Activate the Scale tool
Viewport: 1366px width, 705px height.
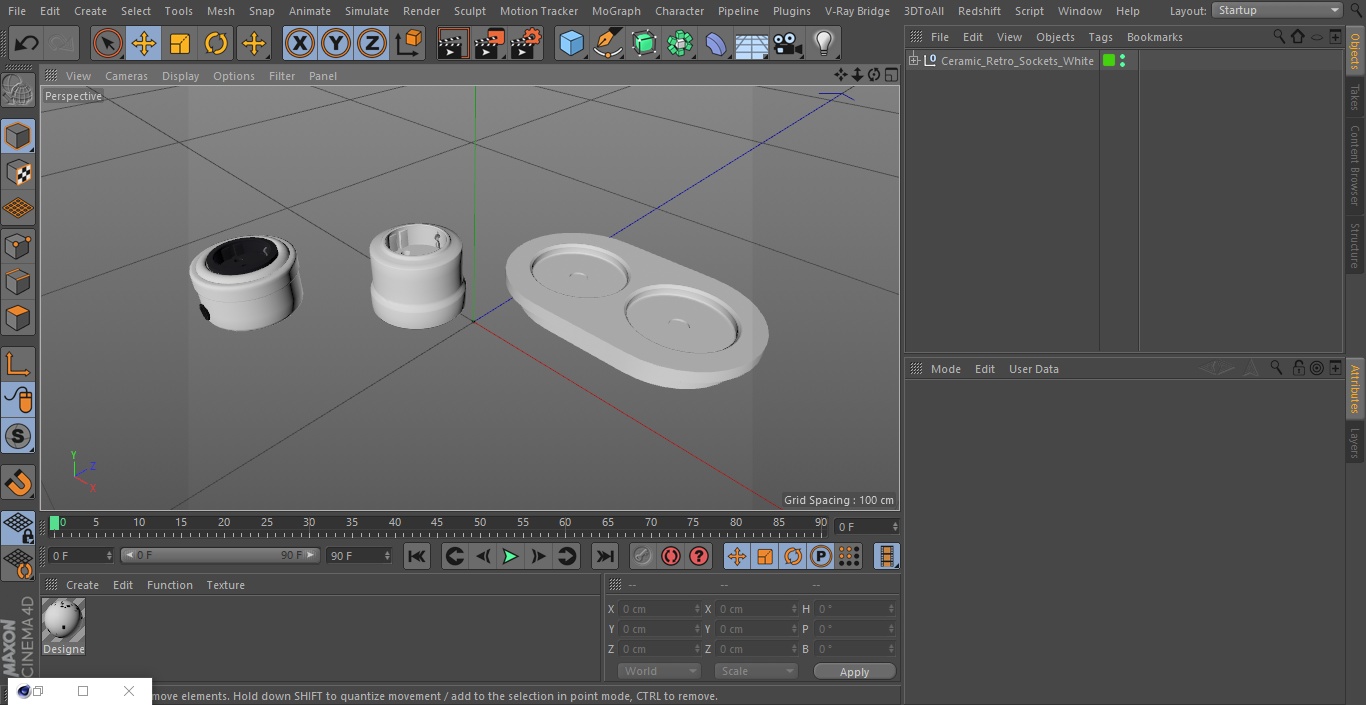(180, 44)
